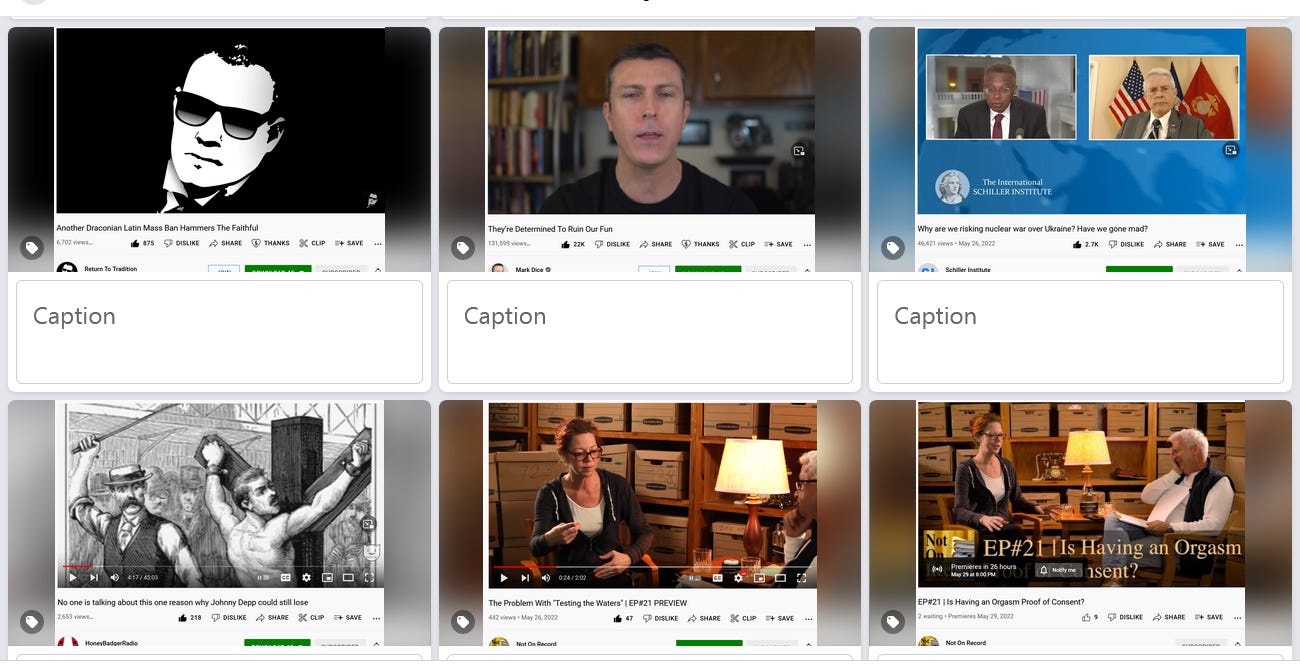Open three-dot menu under EP#21 Orgasm video
1300x665 pixels.
(1237, 617)
